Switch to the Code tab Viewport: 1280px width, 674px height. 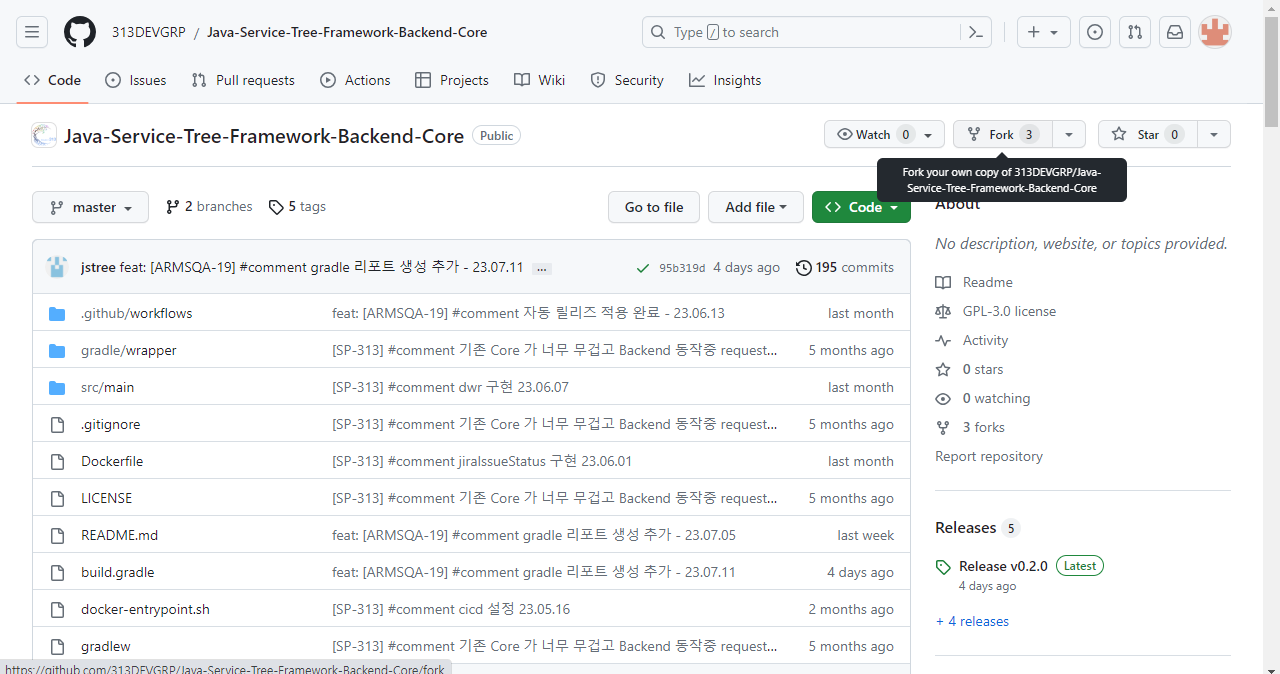pyautogui.click(x=52, y=80)
